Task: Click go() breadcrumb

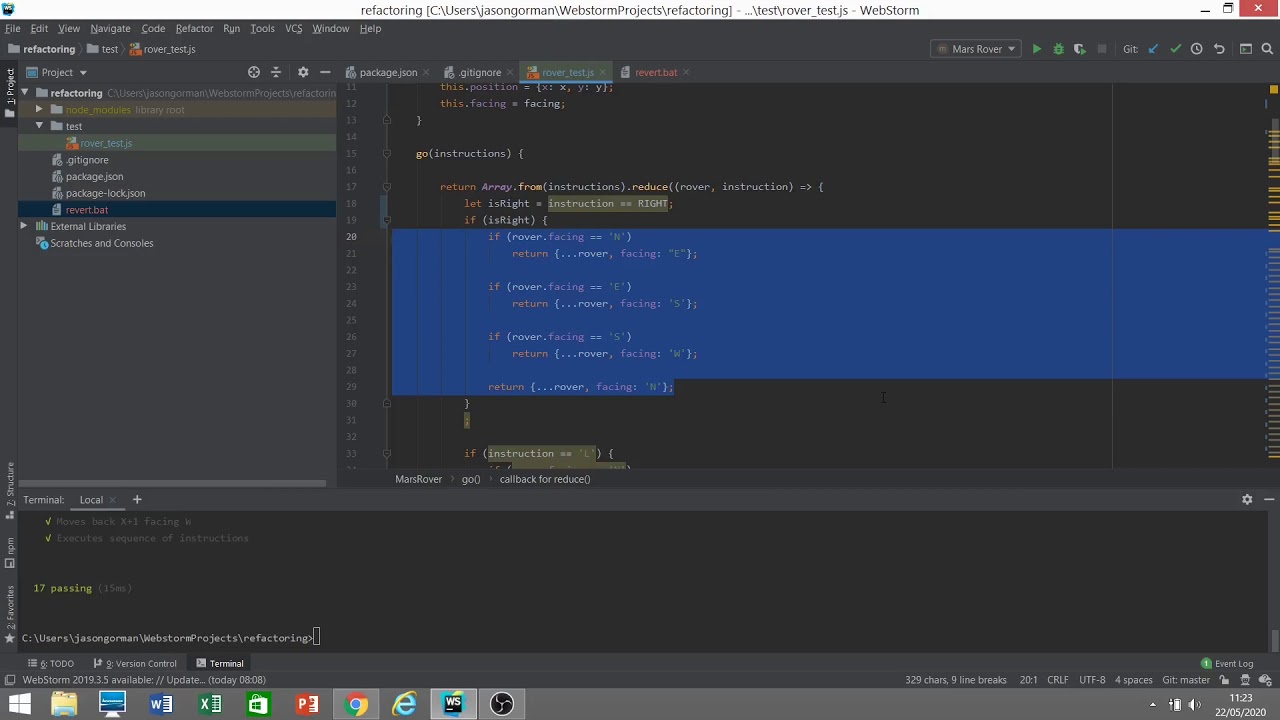Action: (471, 479)
